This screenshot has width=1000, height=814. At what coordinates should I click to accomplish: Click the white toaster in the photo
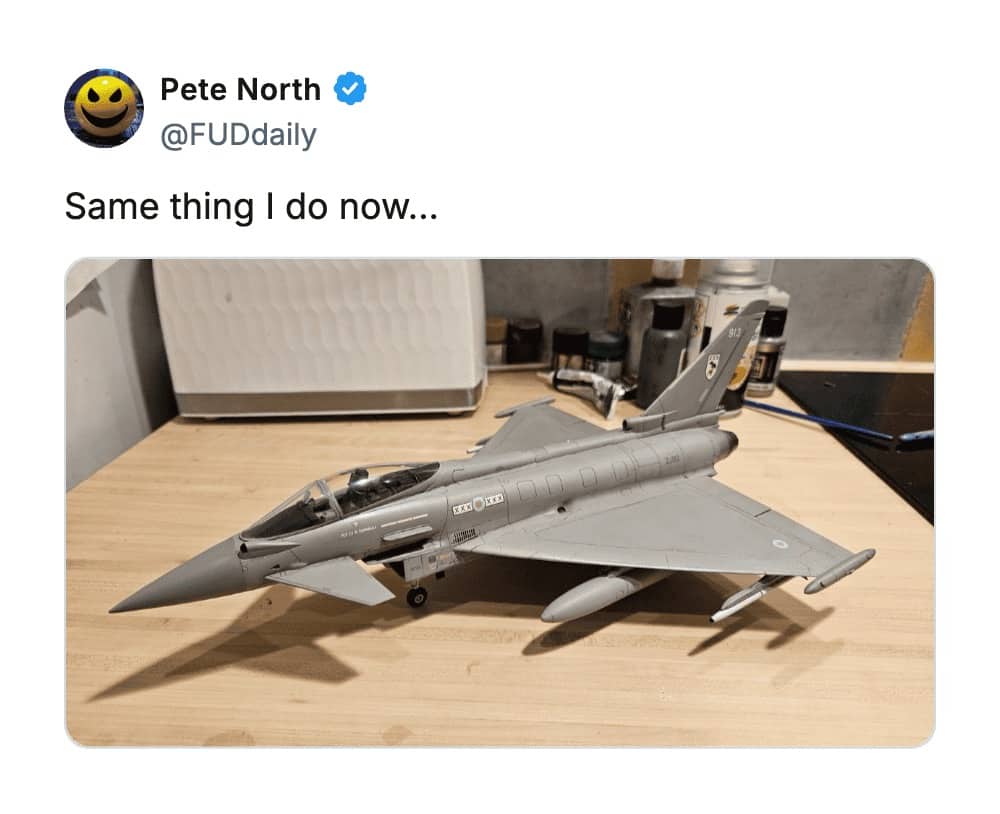(x=319, y=335)
